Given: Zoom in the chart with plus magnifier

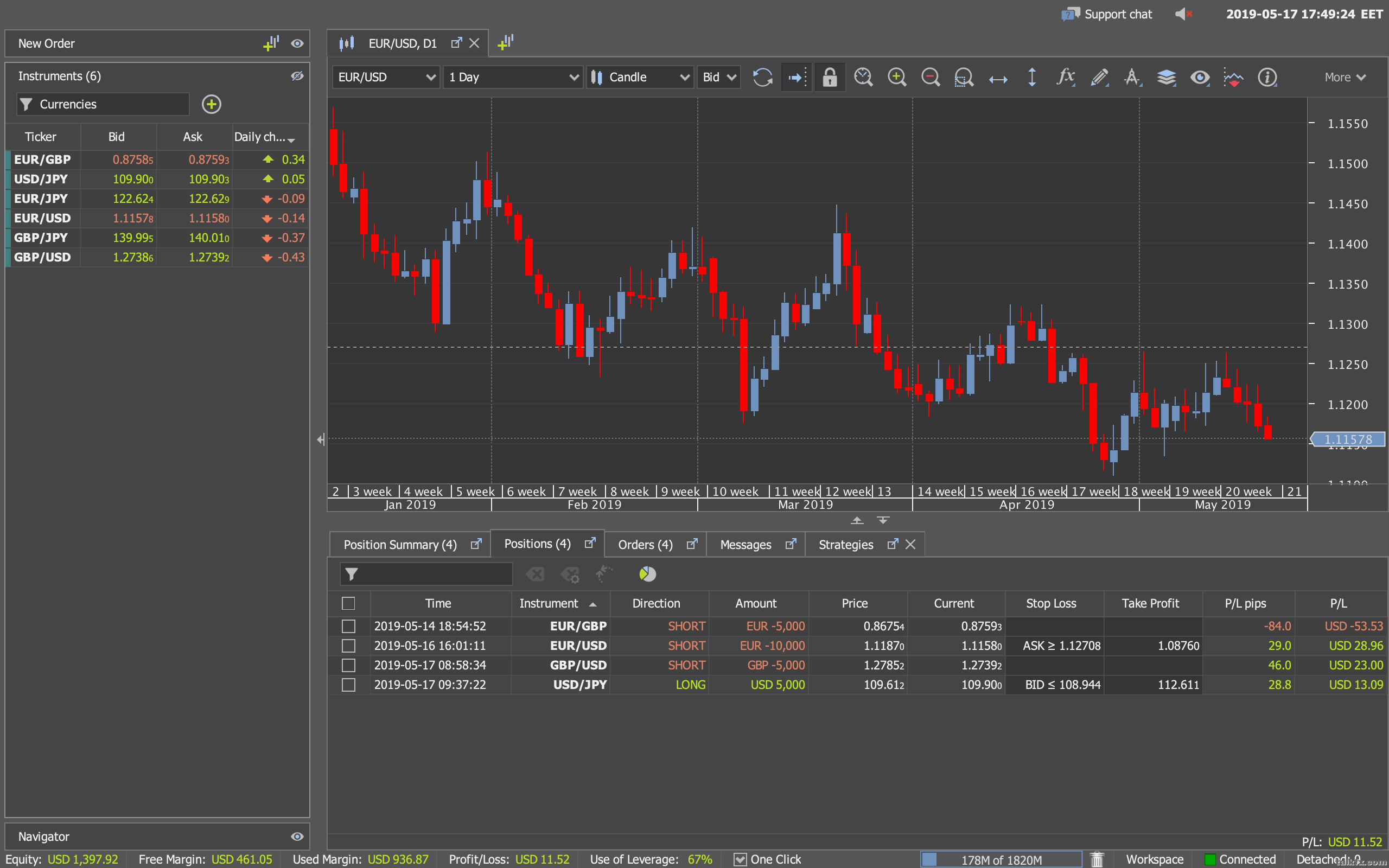Looking at the screenshot, I should [x=896, y=77].
